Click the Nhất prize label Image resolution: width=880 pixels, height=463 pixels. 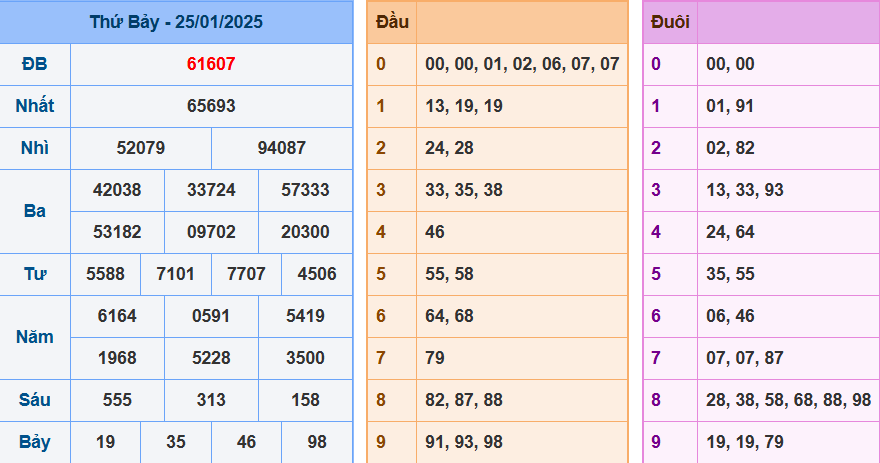point(35,106)
